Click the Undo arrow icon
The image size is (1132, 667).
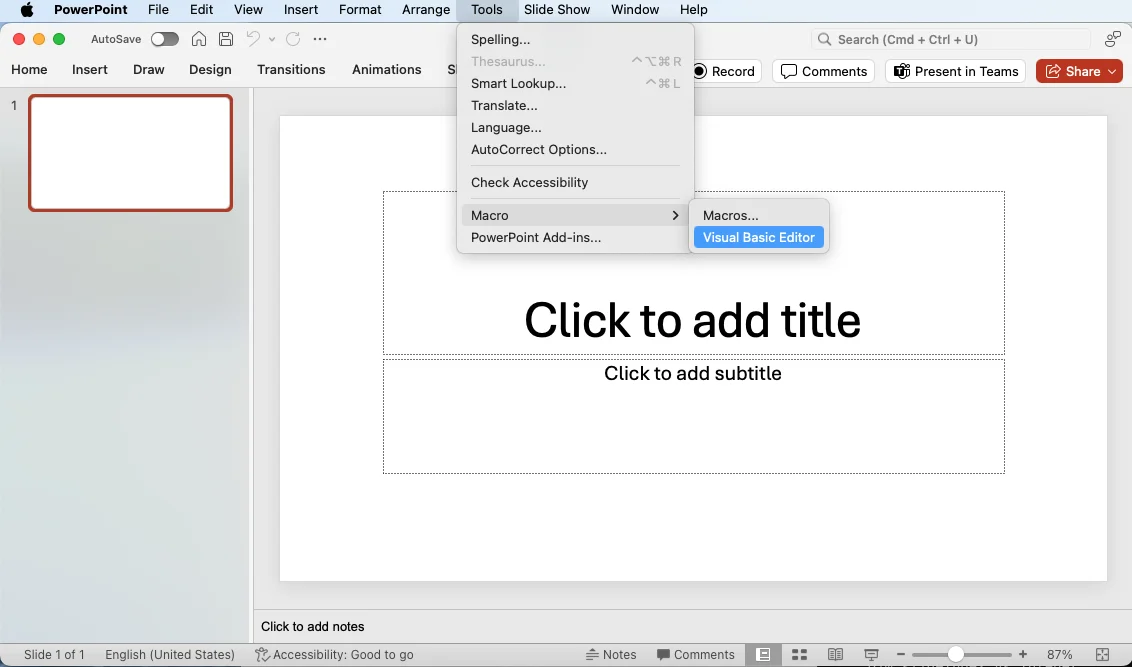[253, 39]
